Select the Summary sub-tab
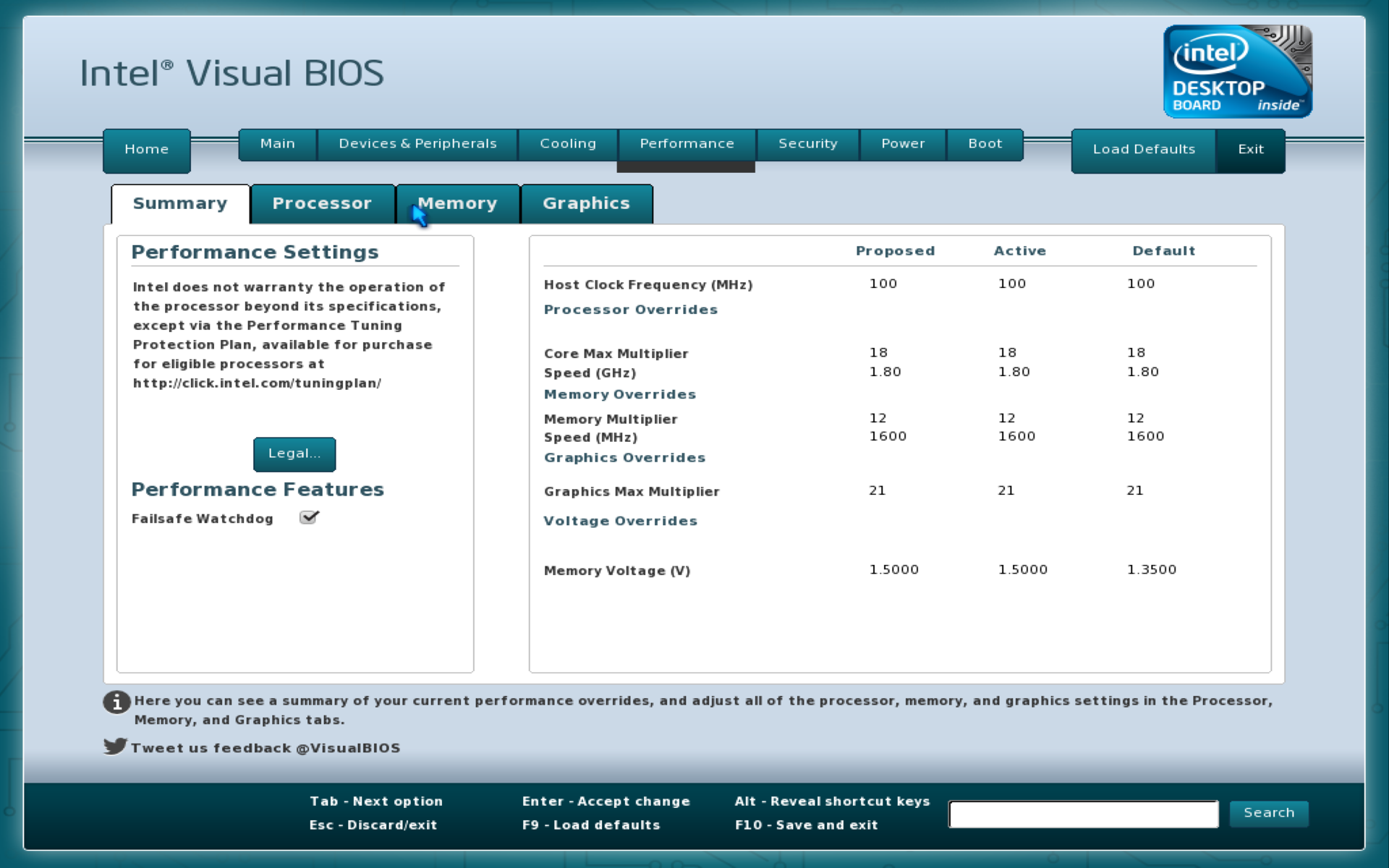Image resolution: width=1389 pixels, height=868 pixels. tap(180, 204)
